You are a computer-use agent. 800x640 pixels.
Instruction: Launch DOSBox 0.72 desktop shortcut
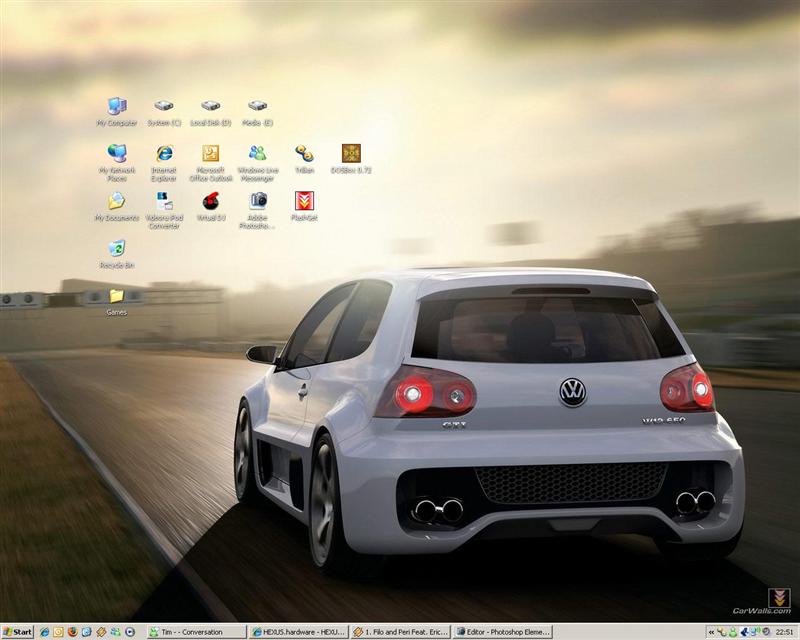point(351,159)
